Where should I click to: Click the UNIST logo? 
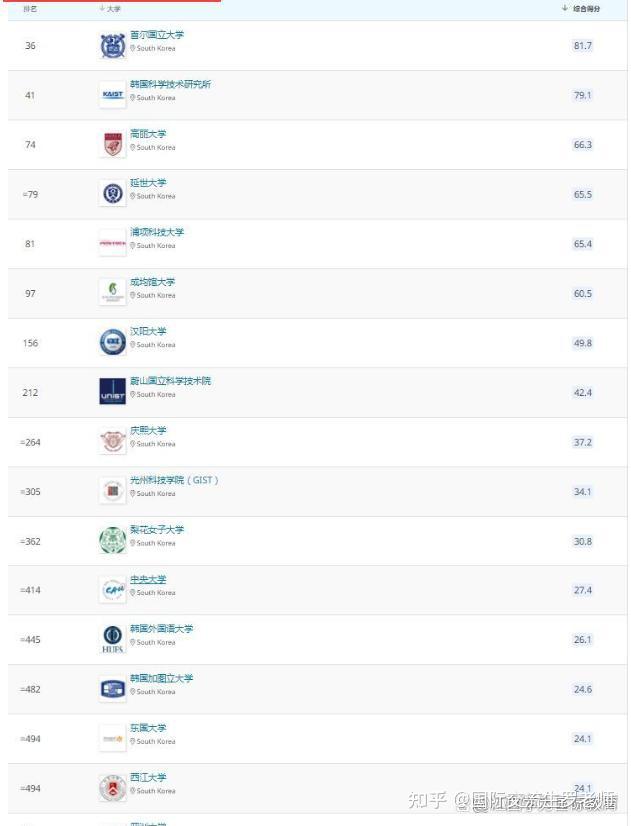(x=112, y=392)
